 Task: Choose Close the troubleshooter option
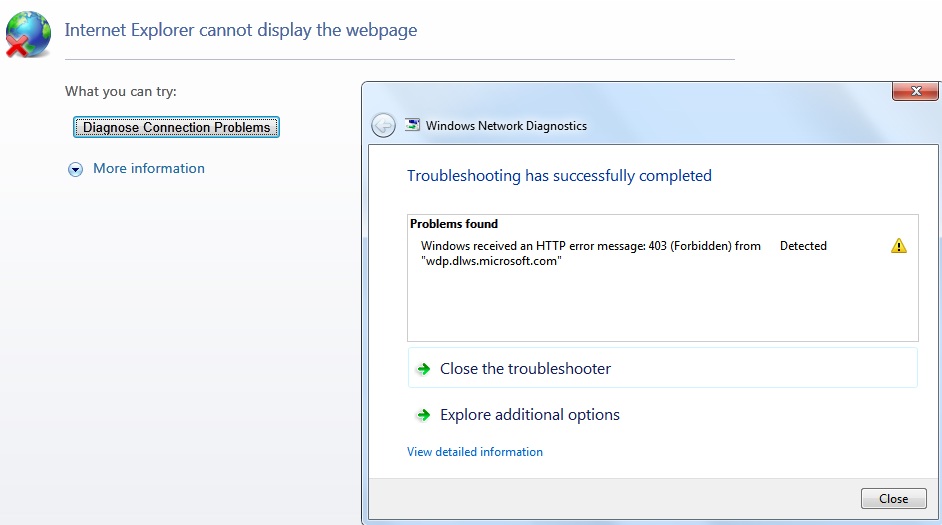[x=663, y=368]
